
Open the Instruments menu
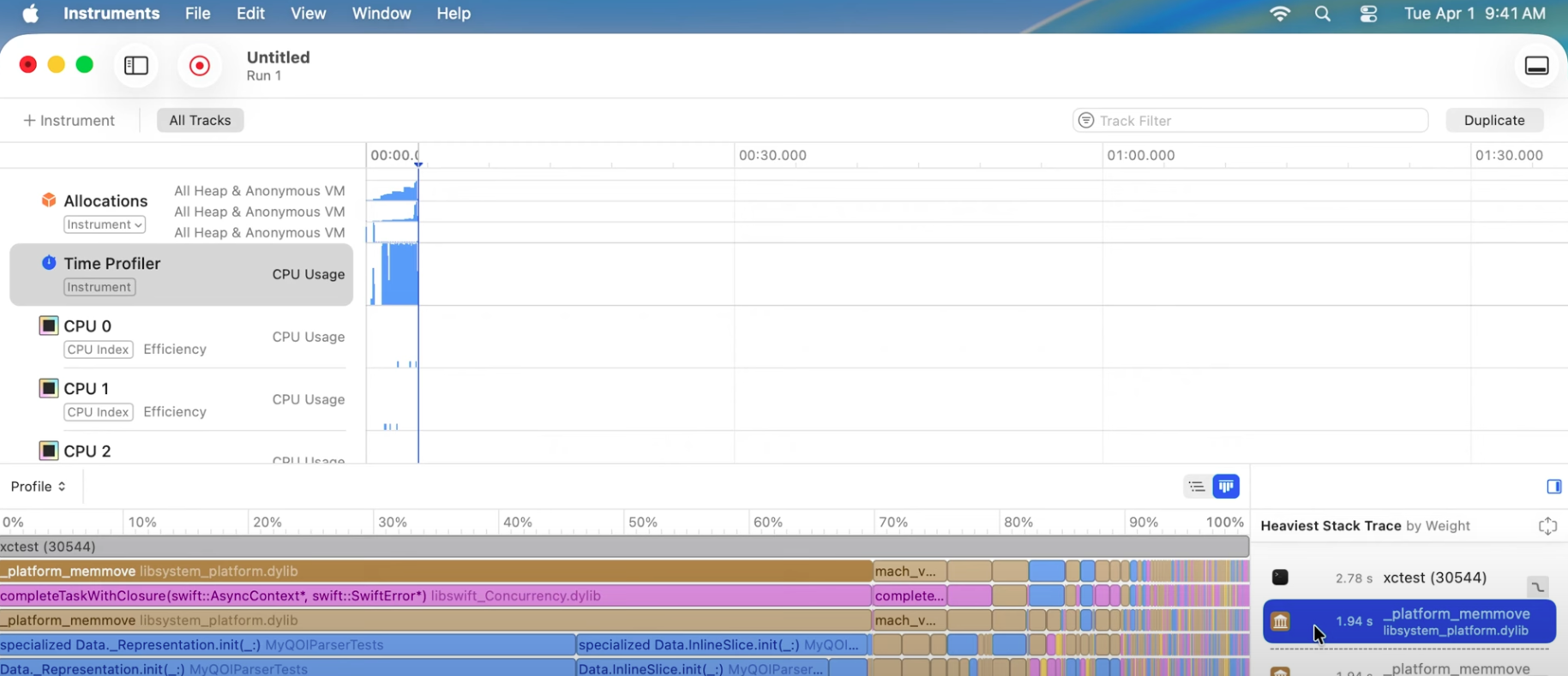point(111,14)
